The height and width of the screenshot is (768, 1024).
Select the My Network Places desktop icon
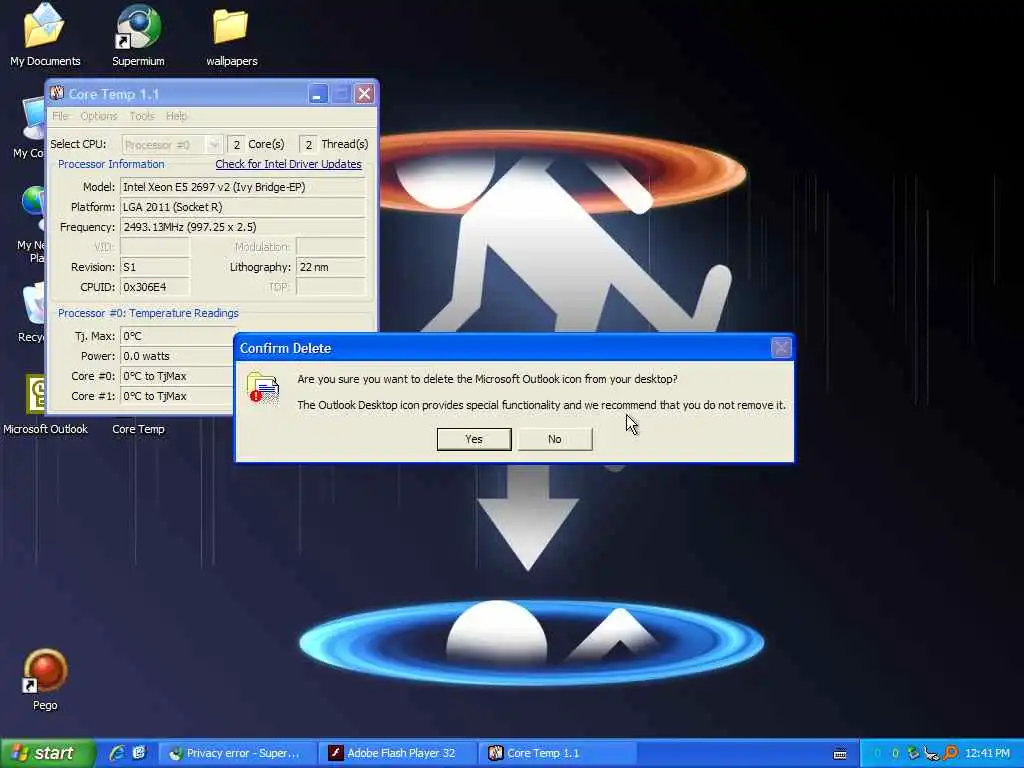point(31,224)
